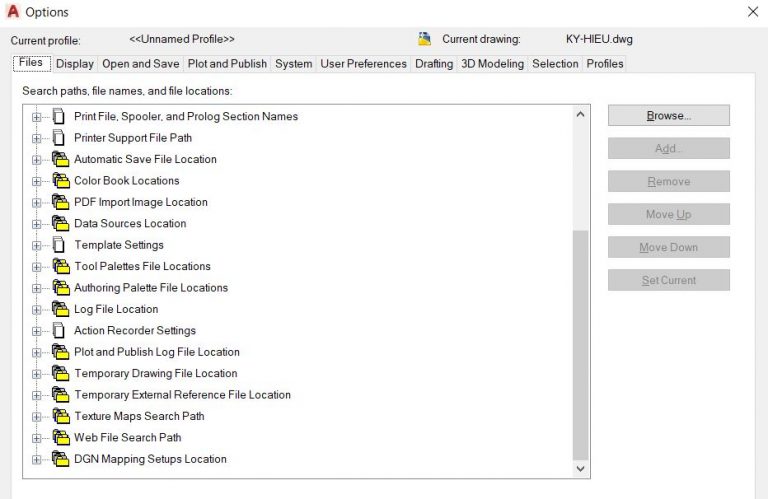
Task: Click the folder icon next to Color Book Locations
Action: coord(60,181)
